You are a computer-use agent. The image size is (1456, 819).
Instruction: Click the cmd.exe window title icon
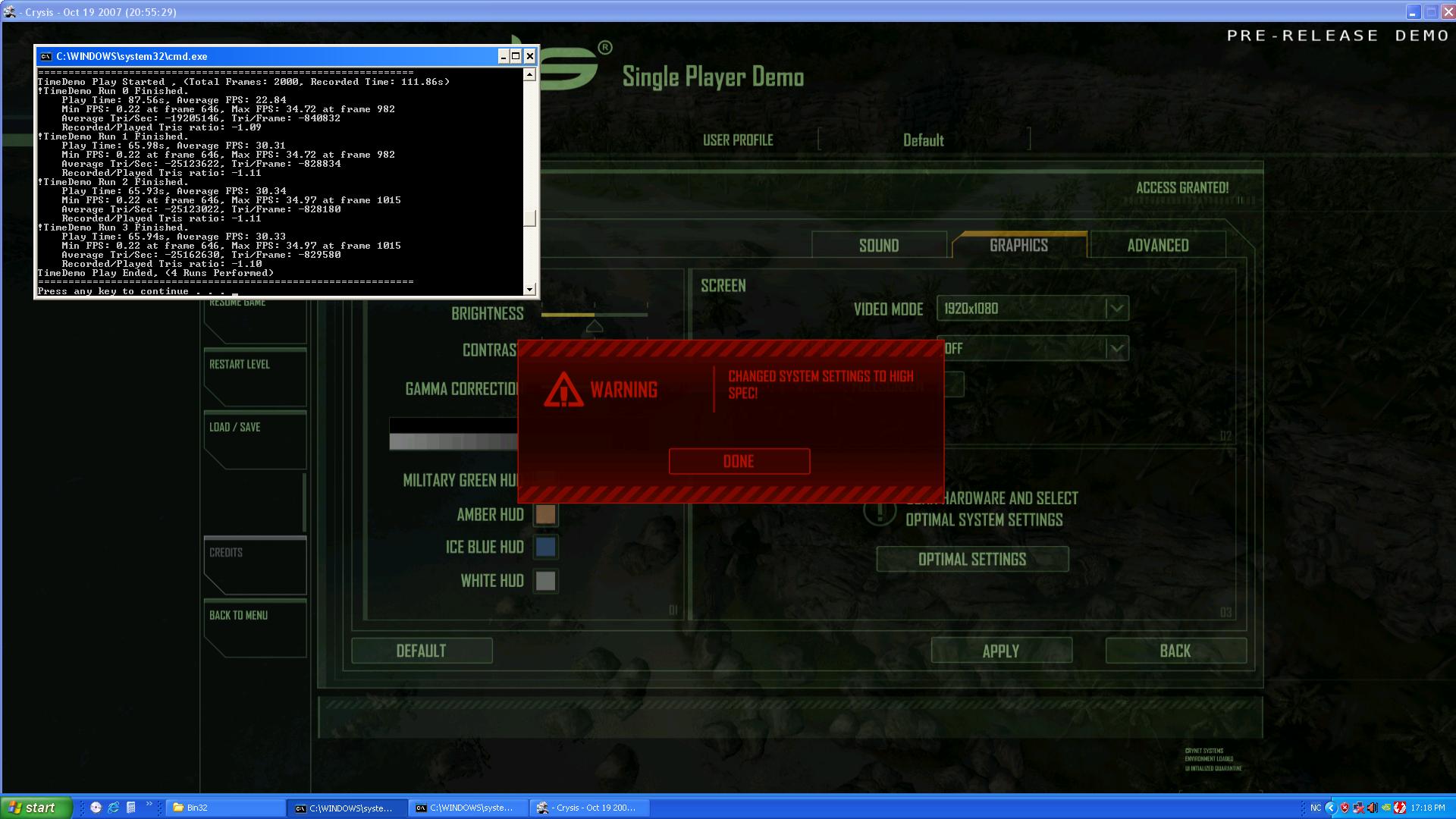[46, 56]
